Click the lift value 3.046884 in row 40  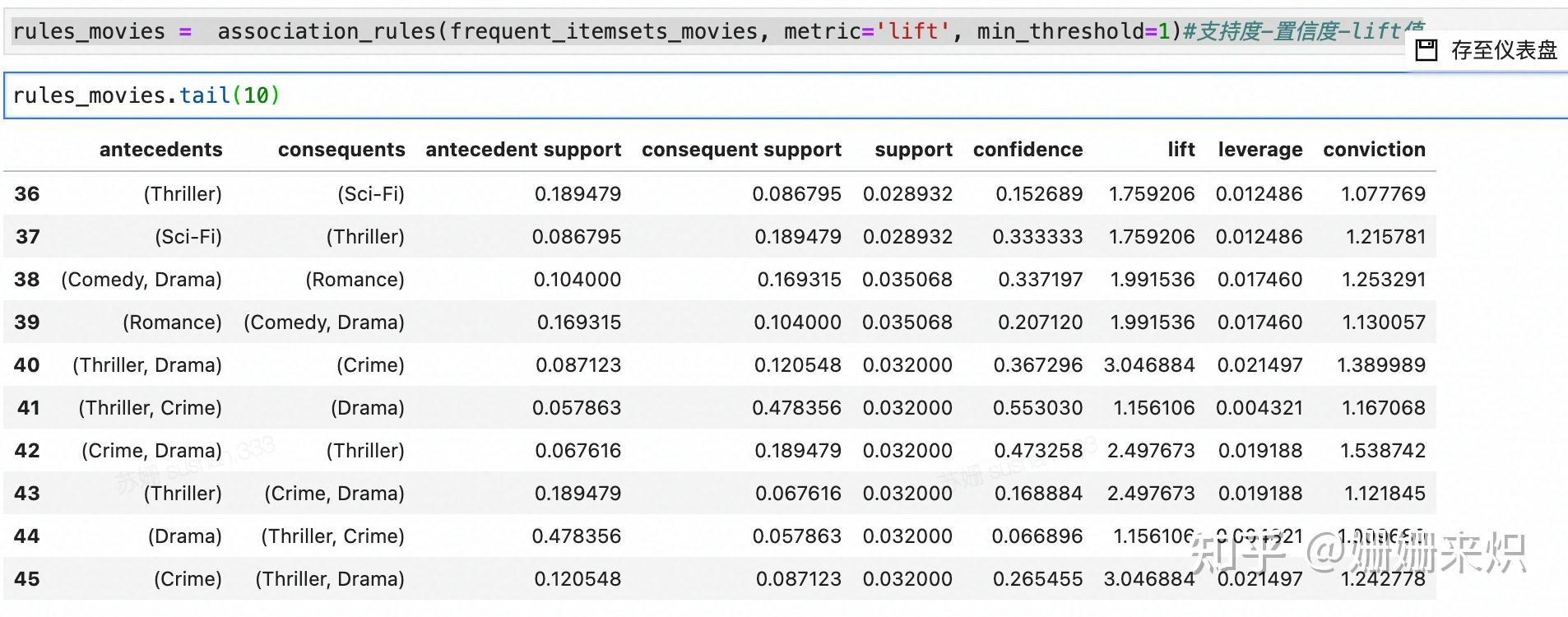1148,365
